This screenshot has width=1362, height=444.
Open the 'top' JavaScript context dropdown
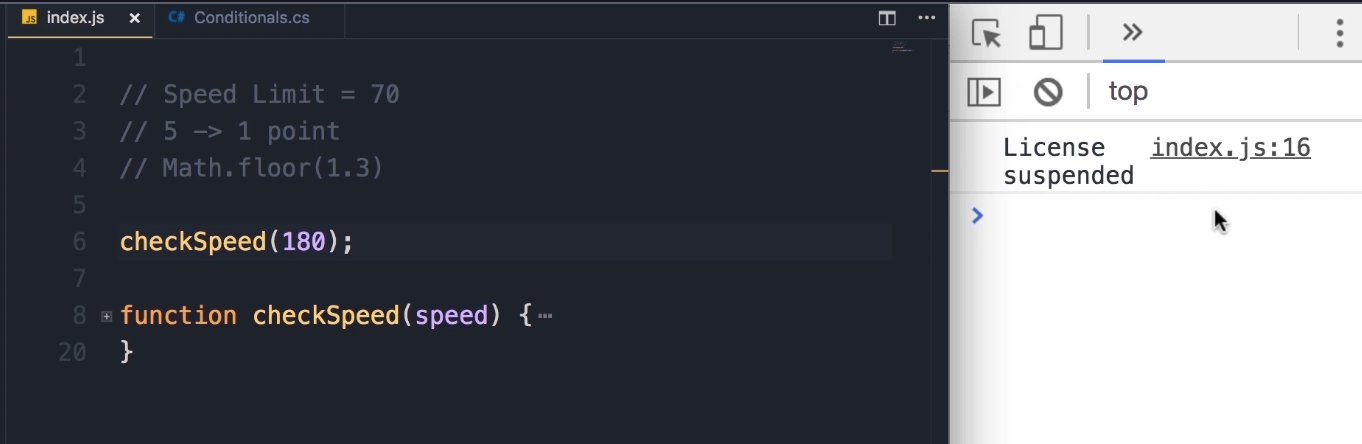pos(1128,92)
